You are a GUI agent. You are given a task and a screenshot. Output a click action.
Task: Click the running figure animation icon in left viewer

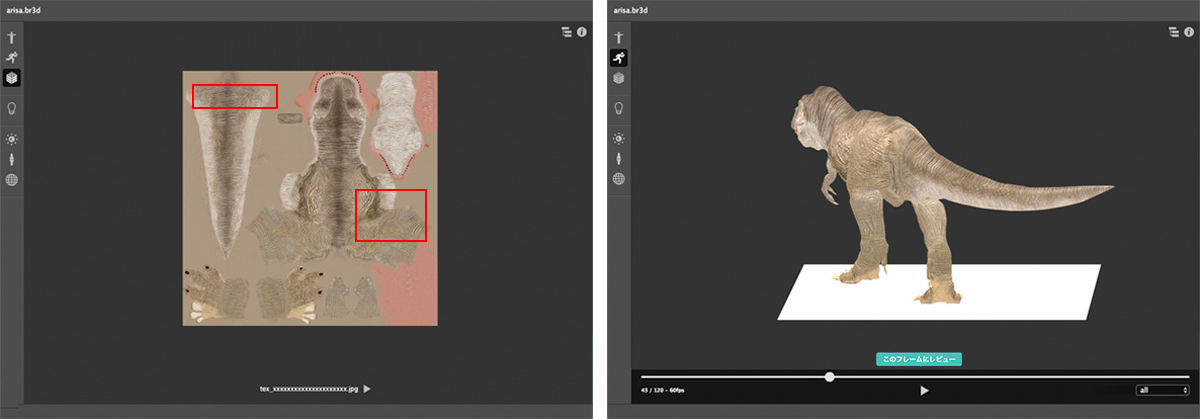tap(12, 58)
